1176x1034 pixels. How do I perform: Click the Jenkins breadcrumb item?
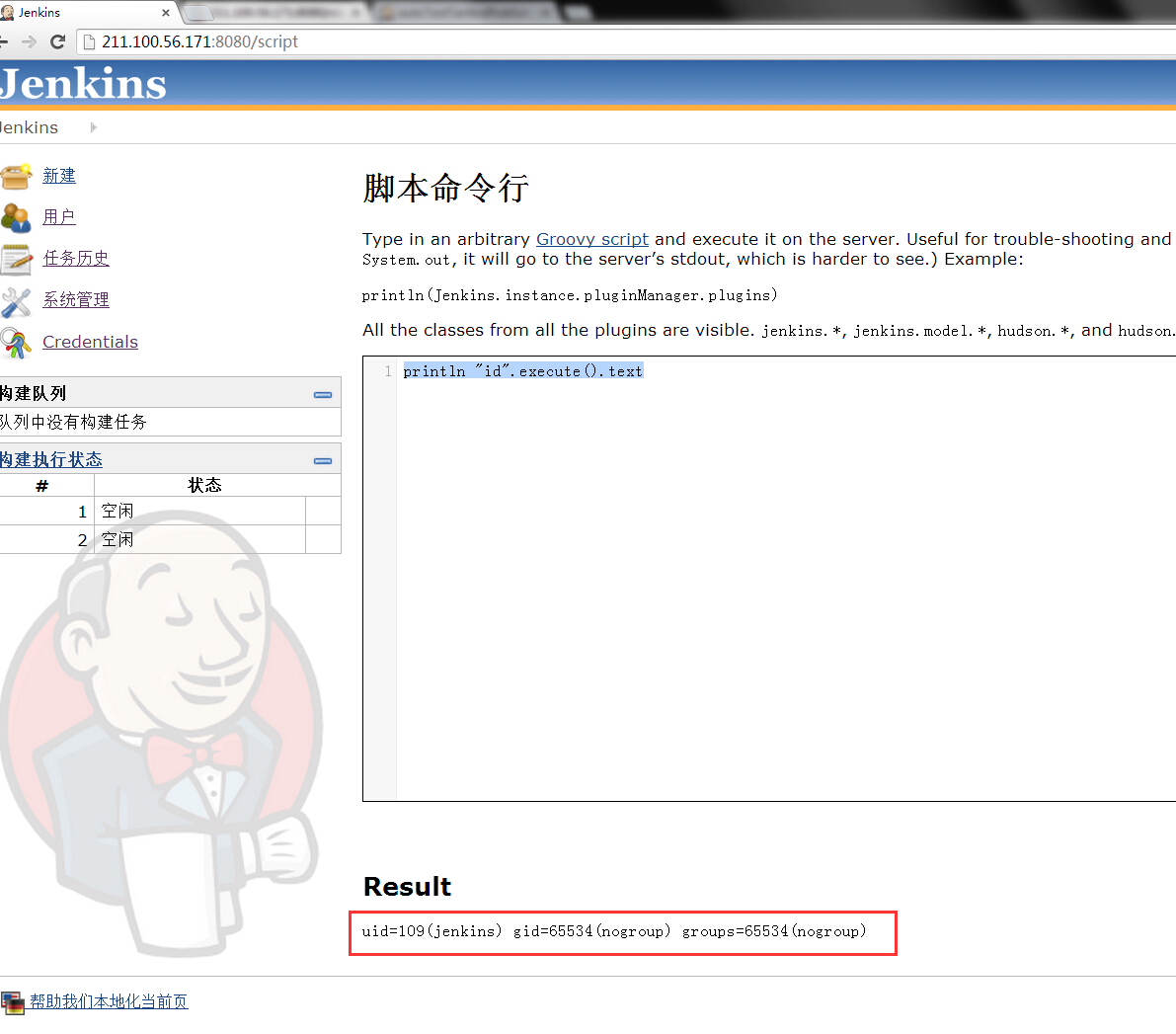click(x=30, y=127)
